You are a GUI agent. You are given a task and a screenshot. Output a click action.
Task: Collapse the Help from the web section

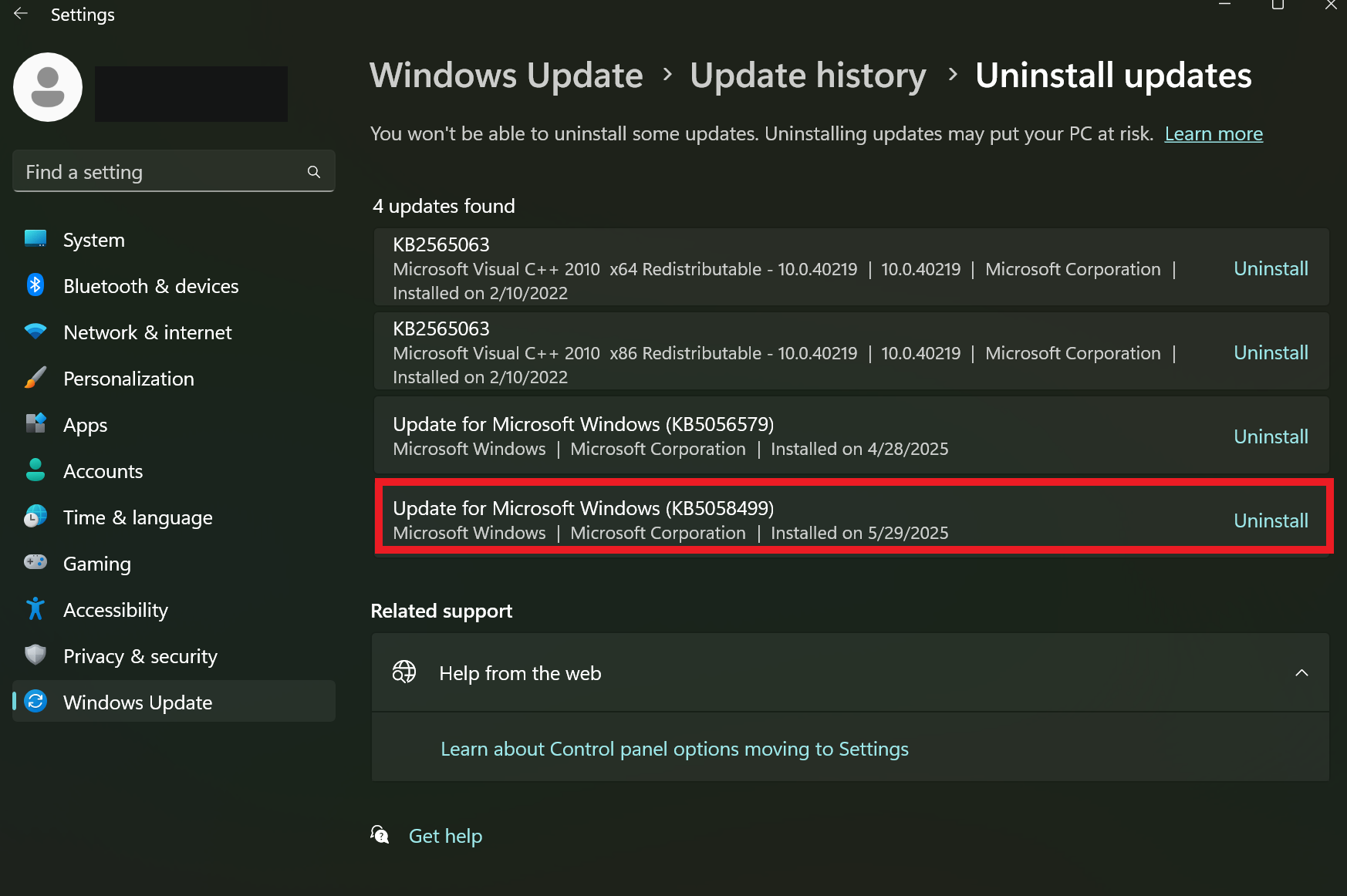pyautogui.click(x=1301, y=673)
